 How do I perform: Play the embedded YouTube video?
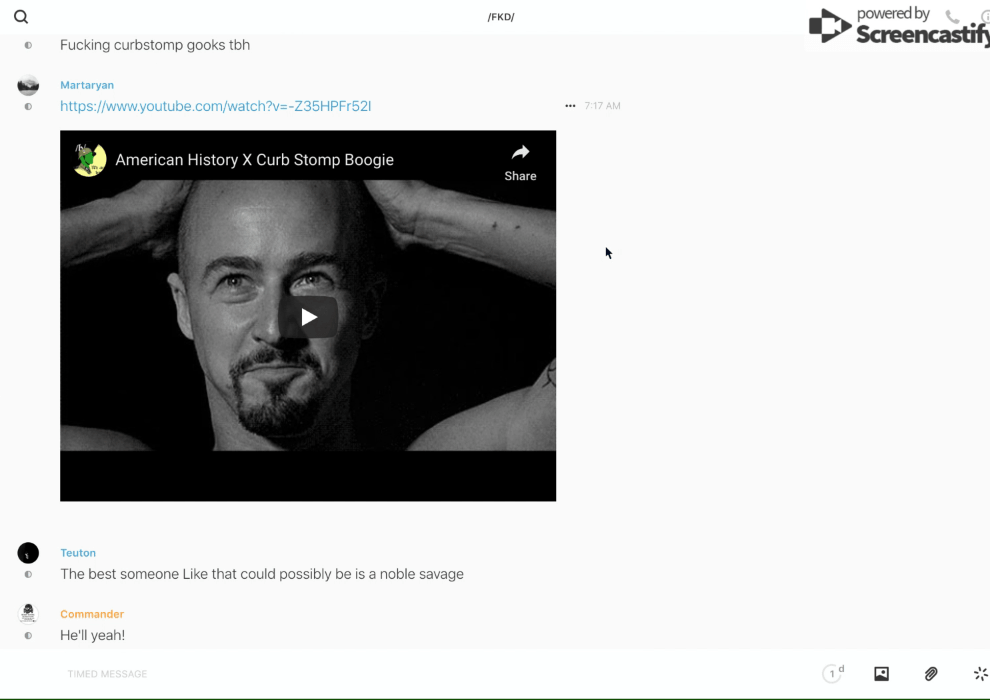click(308, 317)
